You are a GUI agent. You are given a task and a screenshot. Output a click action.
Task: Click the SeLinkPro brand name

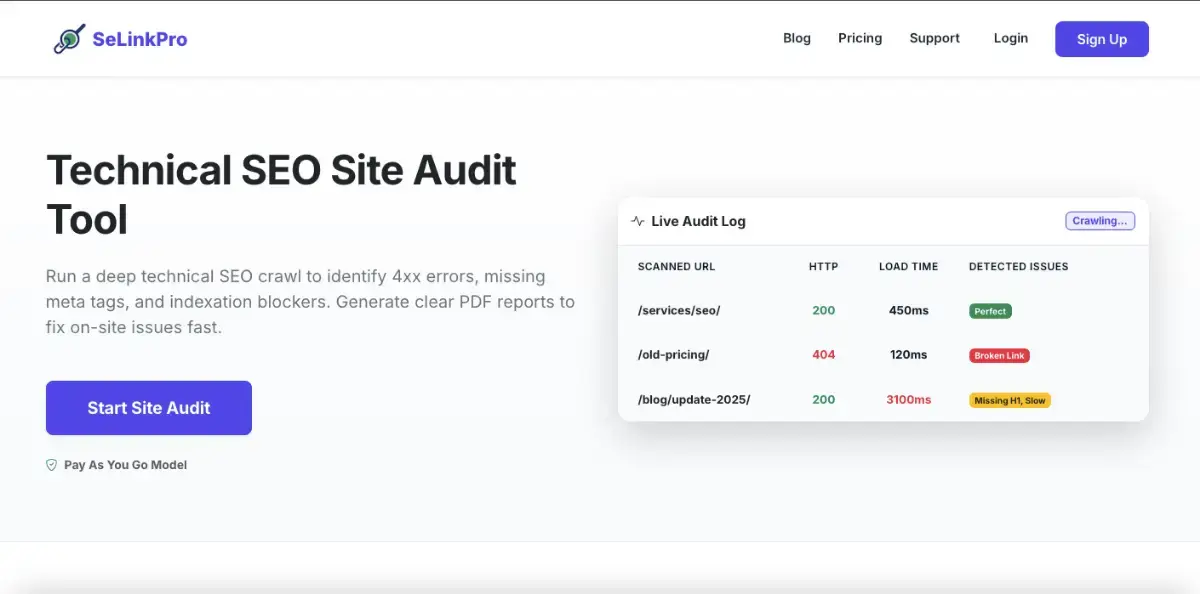coord(140,39)
